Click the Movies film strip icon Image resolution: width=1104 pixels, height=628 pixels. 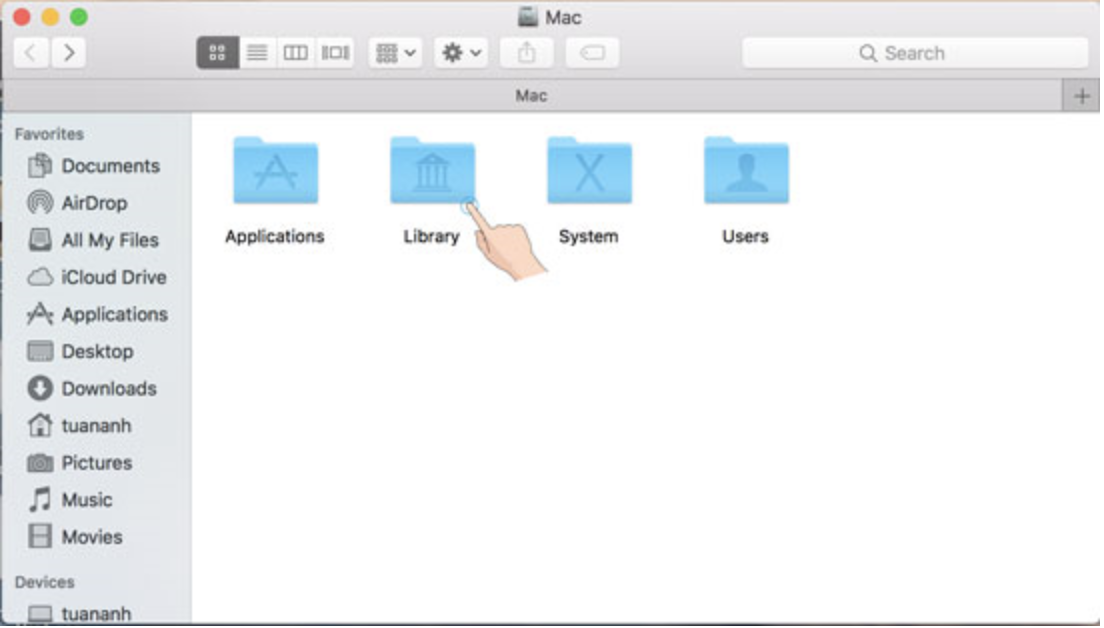pos(39,537)
